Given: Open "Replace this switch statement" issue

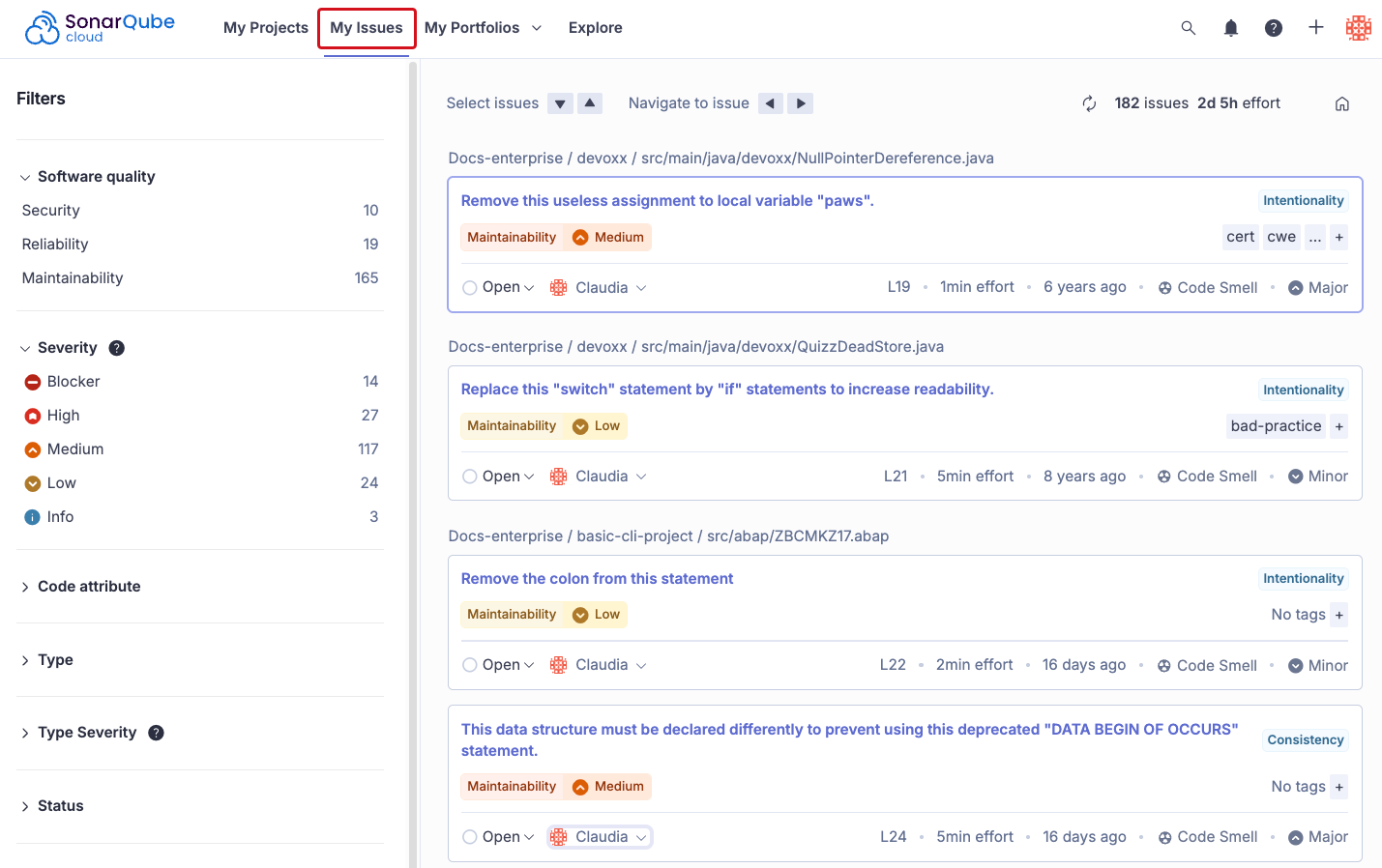Looking at the screenshot, I should [x=727, y=390].
